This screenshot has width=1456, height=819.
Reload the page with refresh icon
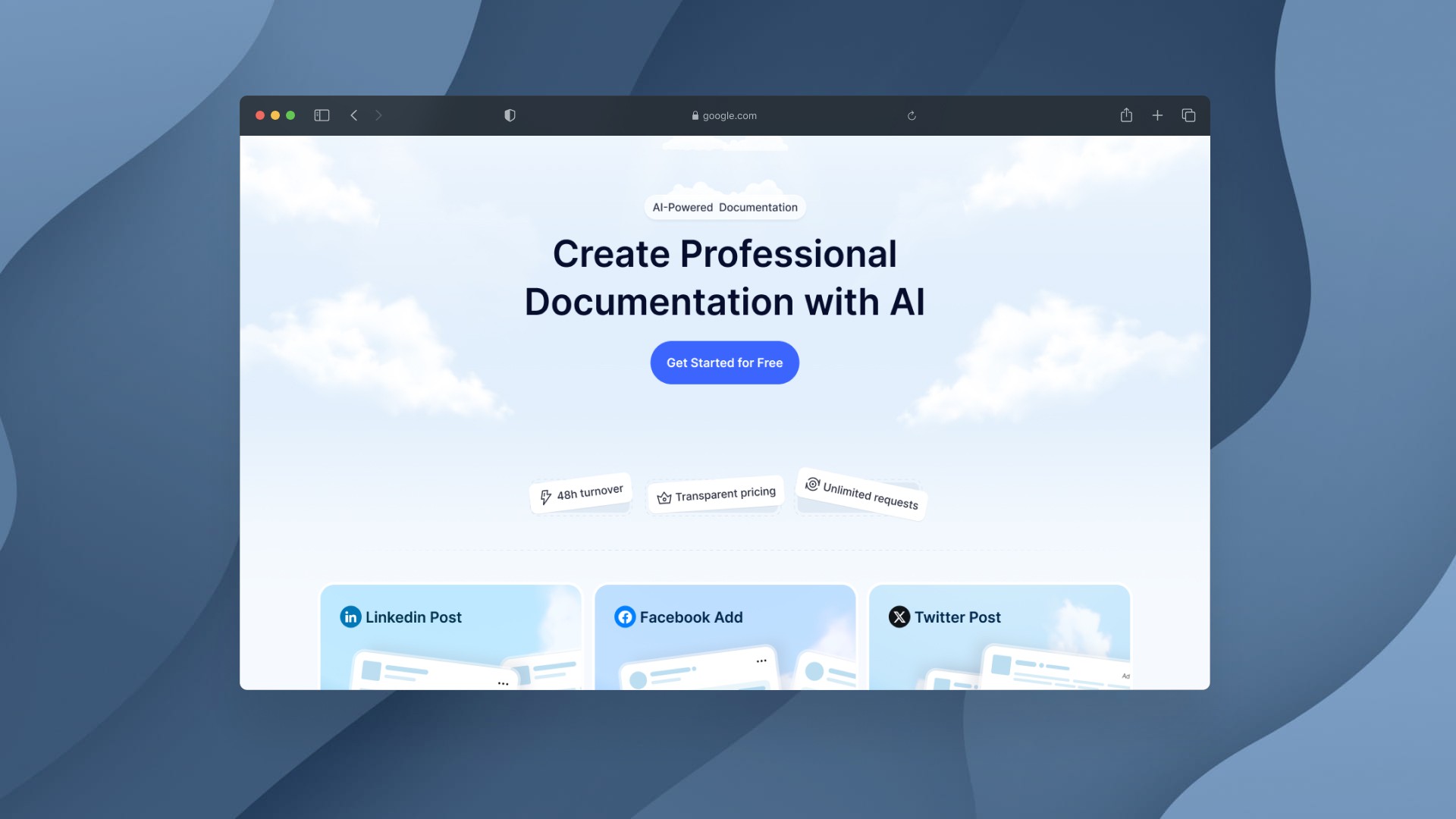pyautogui.click(x=912, y=115)
